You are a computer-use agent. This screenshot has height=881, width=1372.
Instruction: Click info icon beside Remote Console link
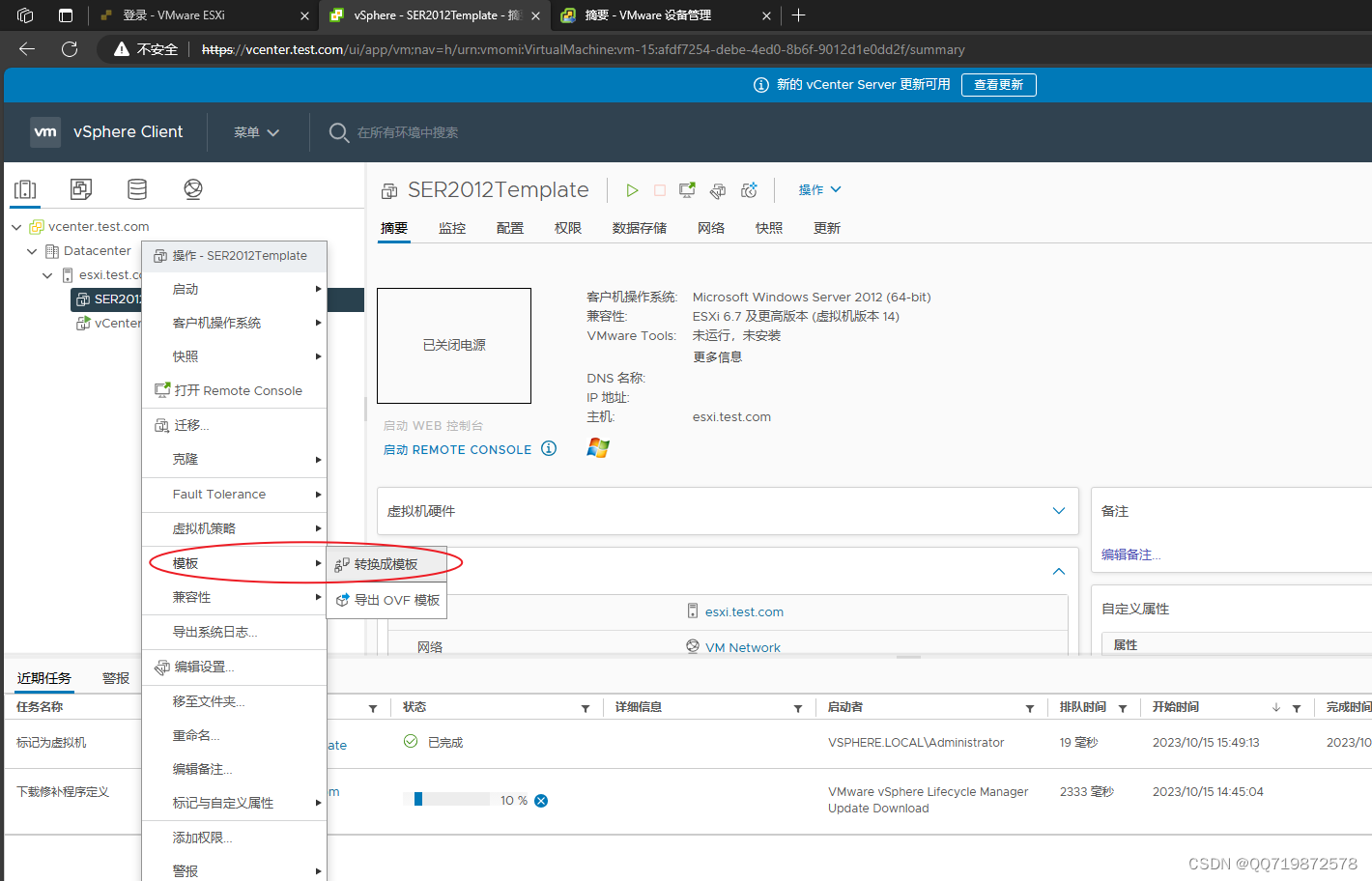[549, 448]
